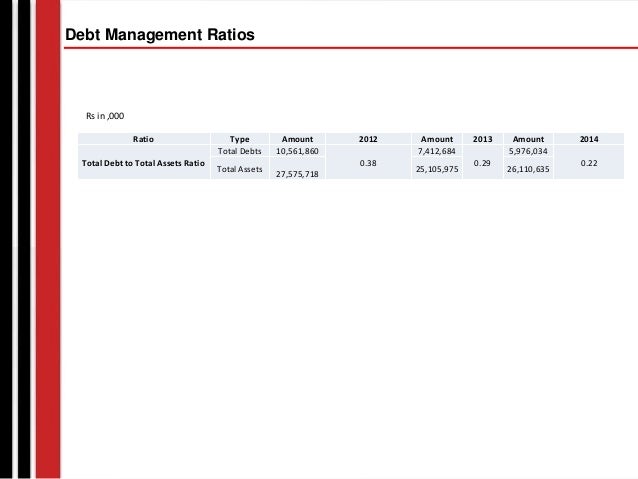Select the '2012' column header
The height and width of the screenshot is (479, 638).
tap(368, 139)
